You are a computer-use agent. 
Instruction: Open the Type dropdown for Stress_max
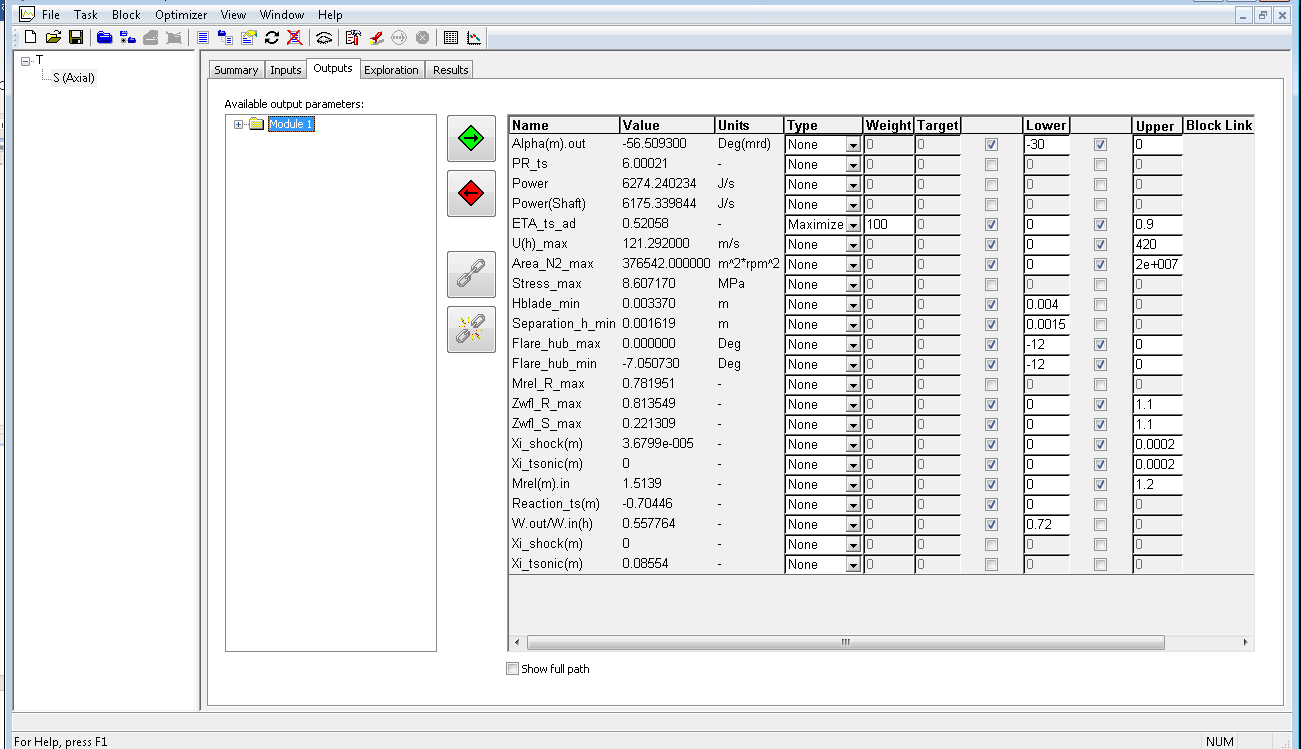pyautogui.click(x=853, y=285)
